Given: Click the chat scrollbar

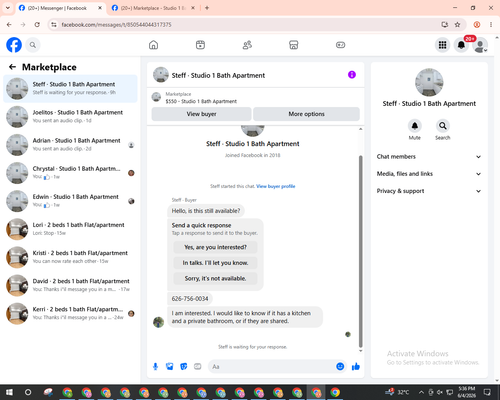Looking at the screenshot, I should click(360, 252).
